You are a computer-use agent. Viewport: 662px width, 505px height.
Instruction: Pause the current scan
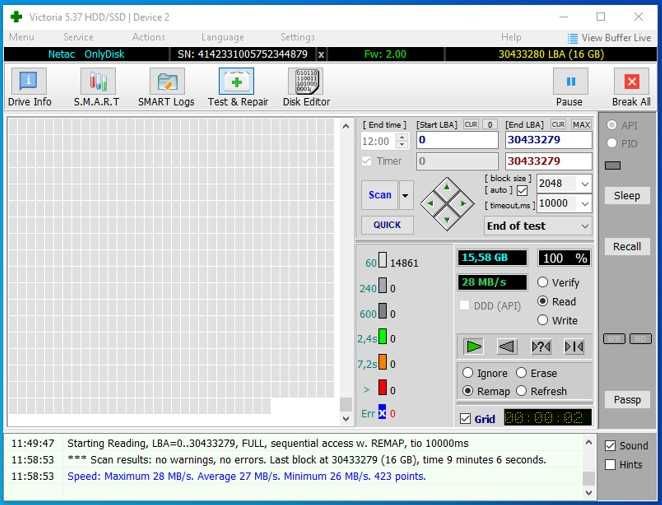point(570,81)
